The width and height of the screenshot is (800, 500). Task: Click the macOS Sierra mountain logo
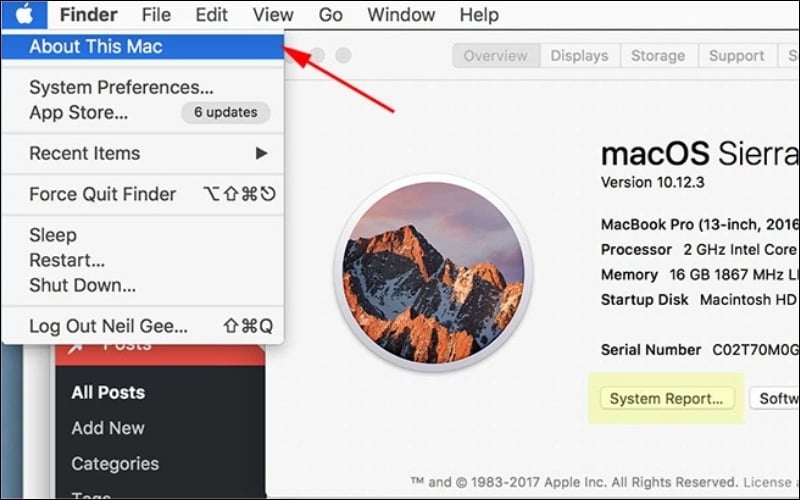click(433, 272)
